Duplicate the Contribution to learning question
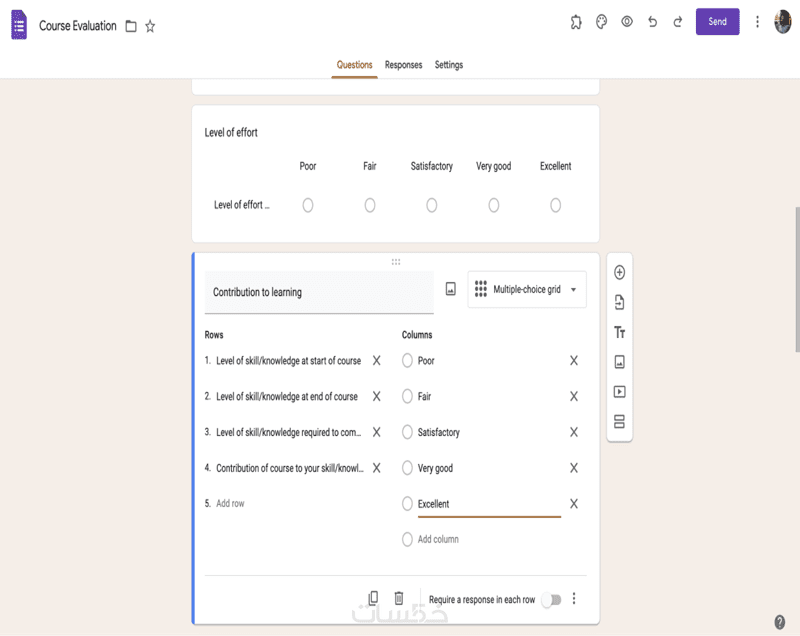 pyautogui.click(x=373, y=598)
